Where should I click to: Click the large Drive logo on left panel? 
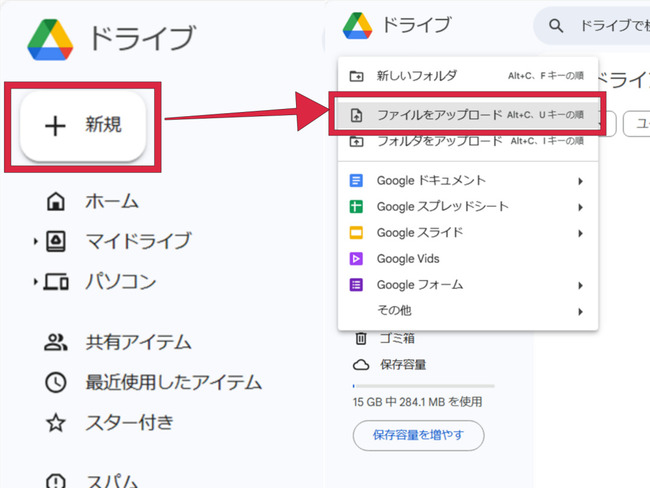(50, 39)
